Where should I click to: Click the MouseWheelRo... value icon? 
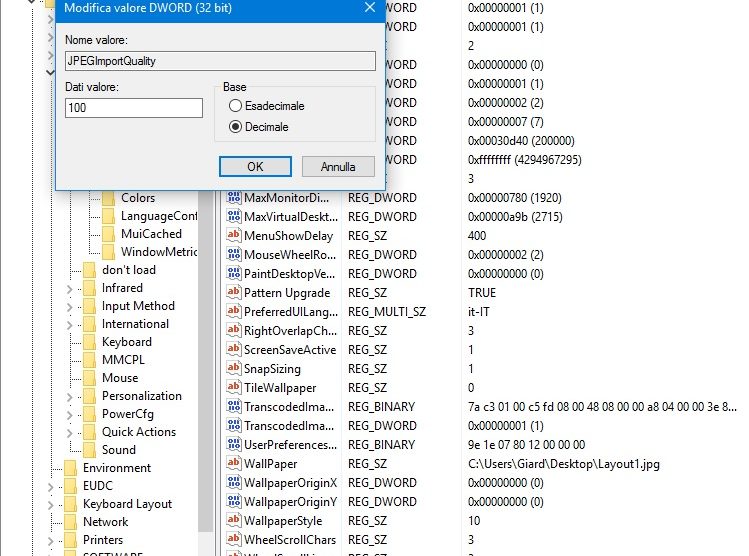click(x=234, y=254)
